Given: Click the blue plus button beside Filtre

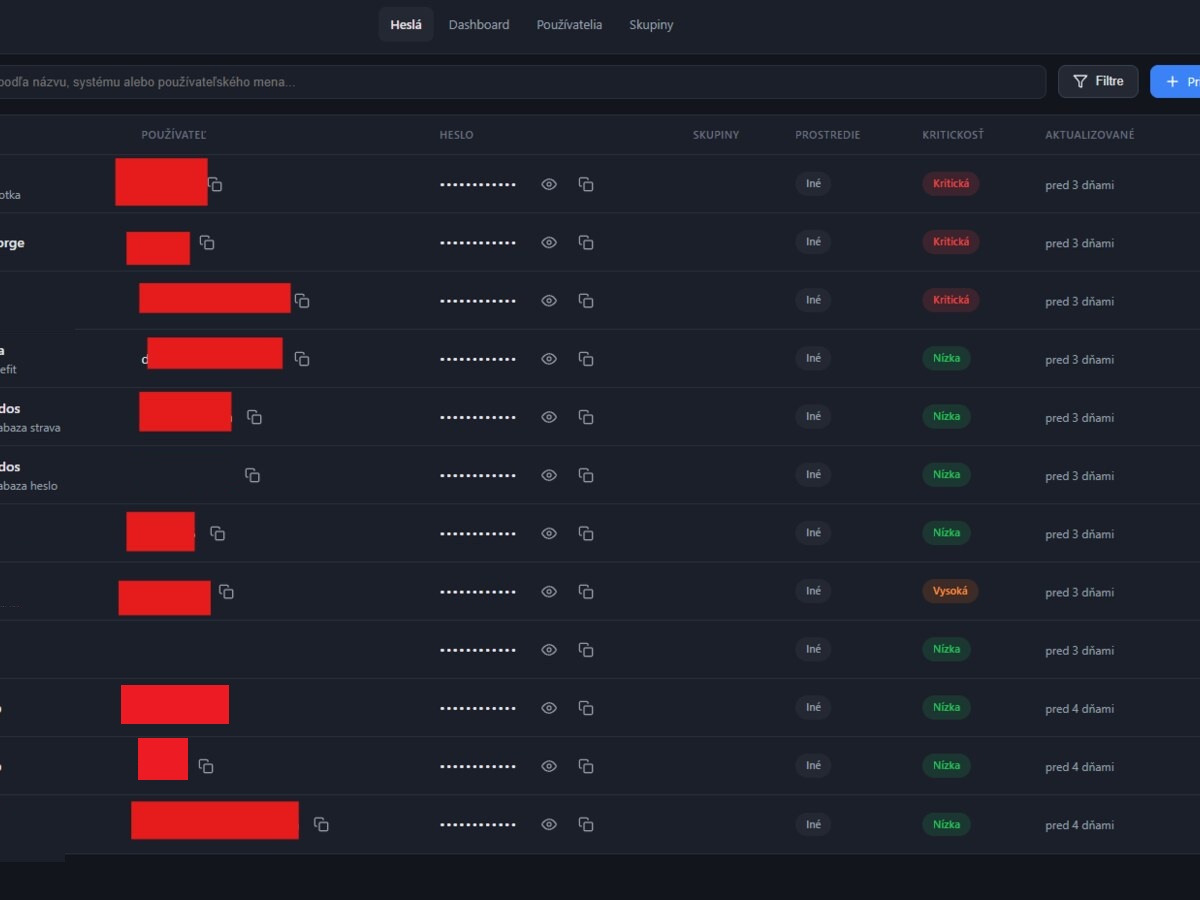Looking at the screenshot, I should (x=1175, y=81).
